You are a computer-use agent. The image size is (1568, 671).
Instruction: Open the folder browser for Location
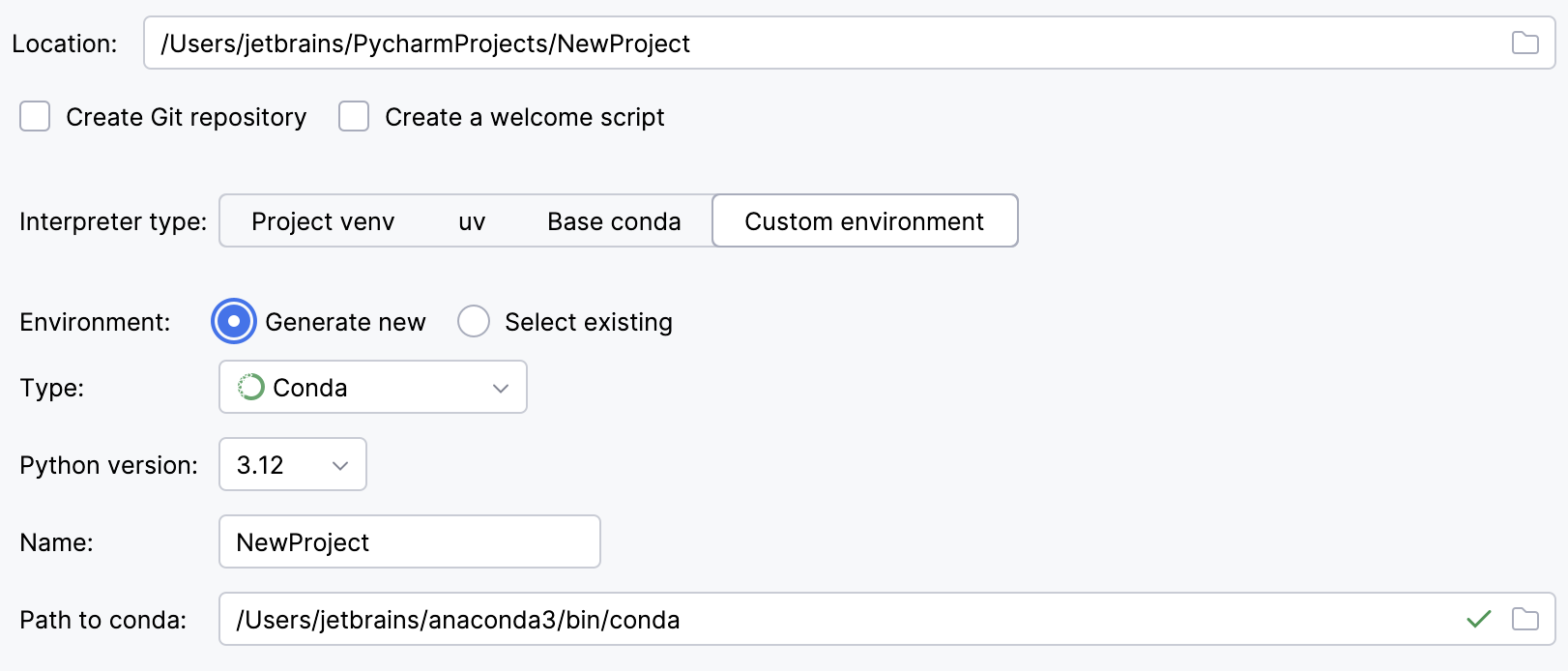click(x=1527, y=43)
